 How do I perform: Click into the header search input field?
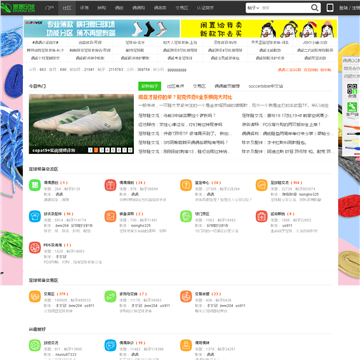[285, 8]
